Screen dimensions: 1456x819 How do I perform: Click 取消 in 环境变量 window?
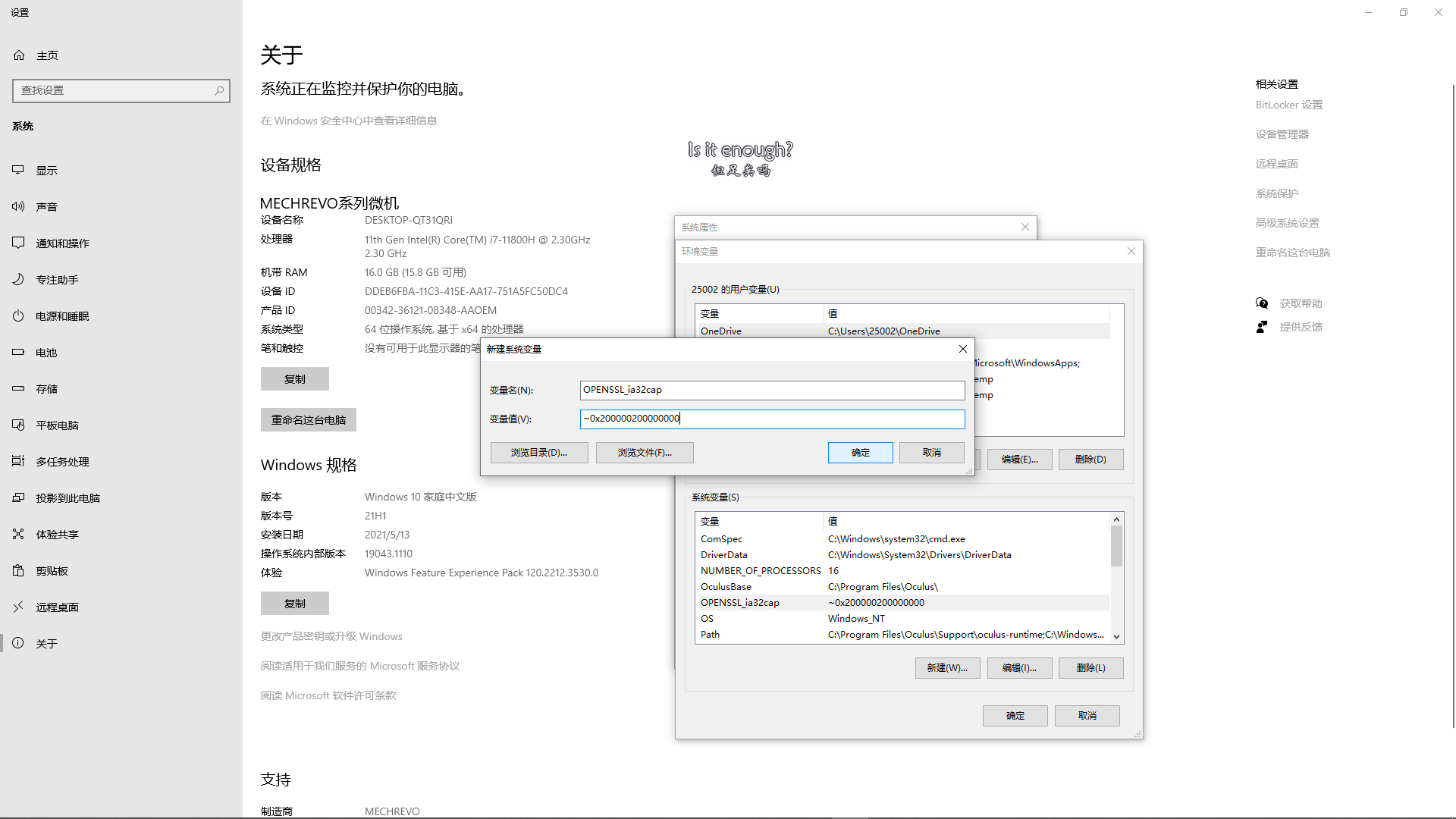coord(1087,716)
